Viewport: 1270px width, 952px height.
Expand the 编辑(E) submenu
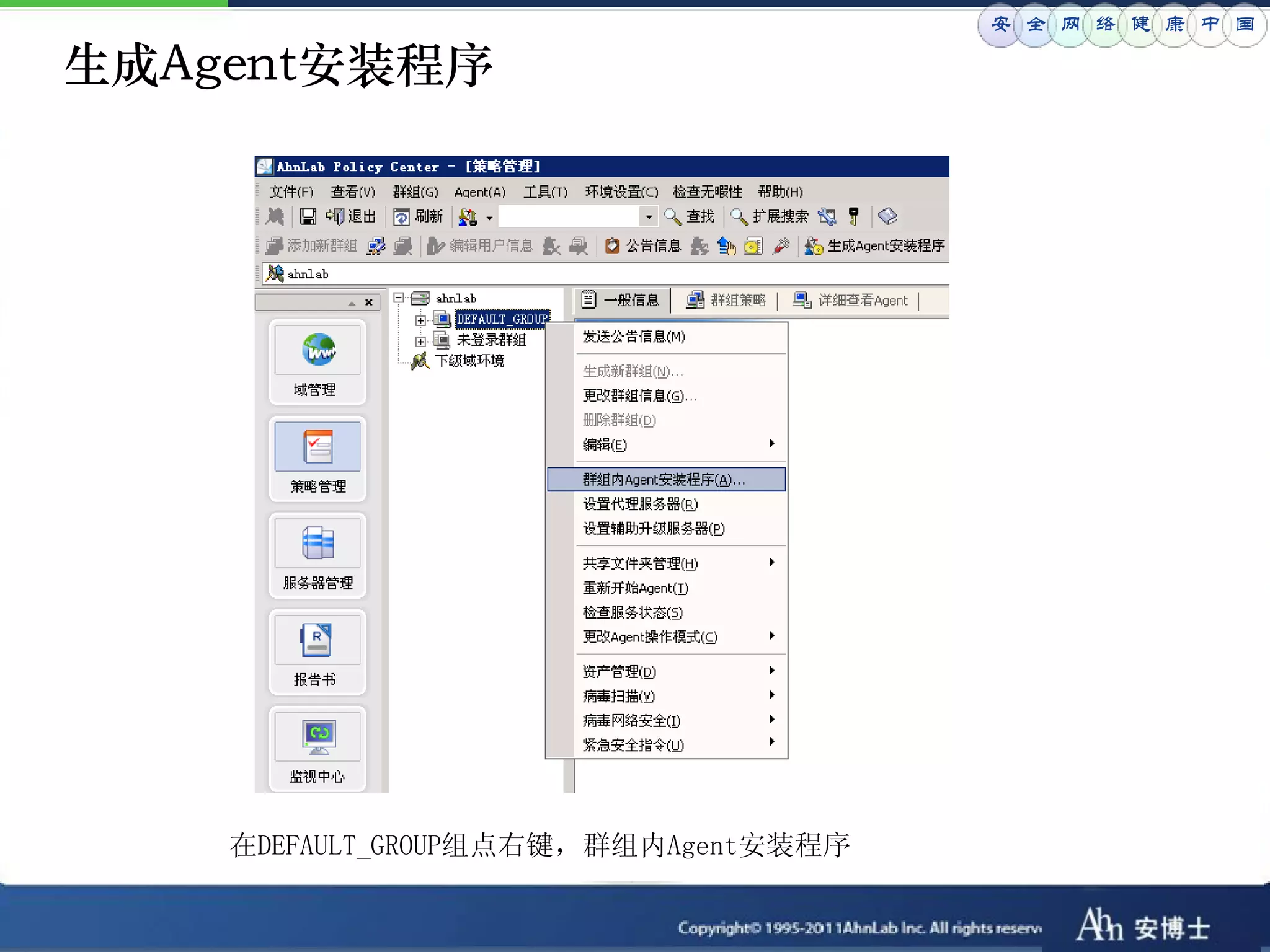pos(667,444)
